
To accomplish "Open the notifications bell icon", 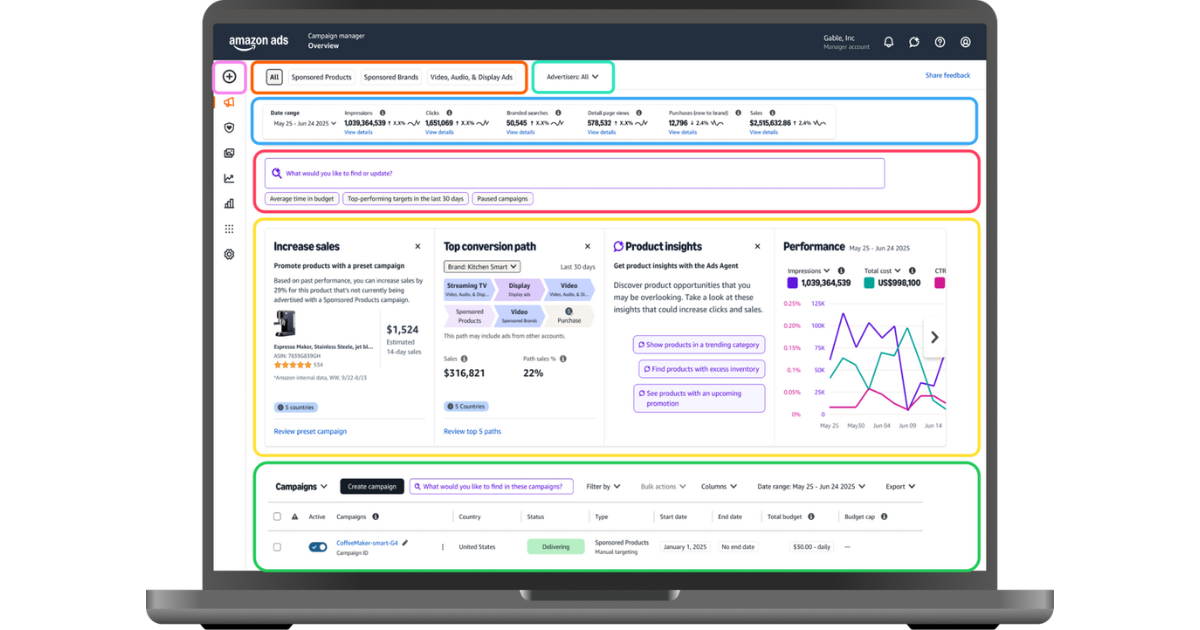I will click(888, 42).
